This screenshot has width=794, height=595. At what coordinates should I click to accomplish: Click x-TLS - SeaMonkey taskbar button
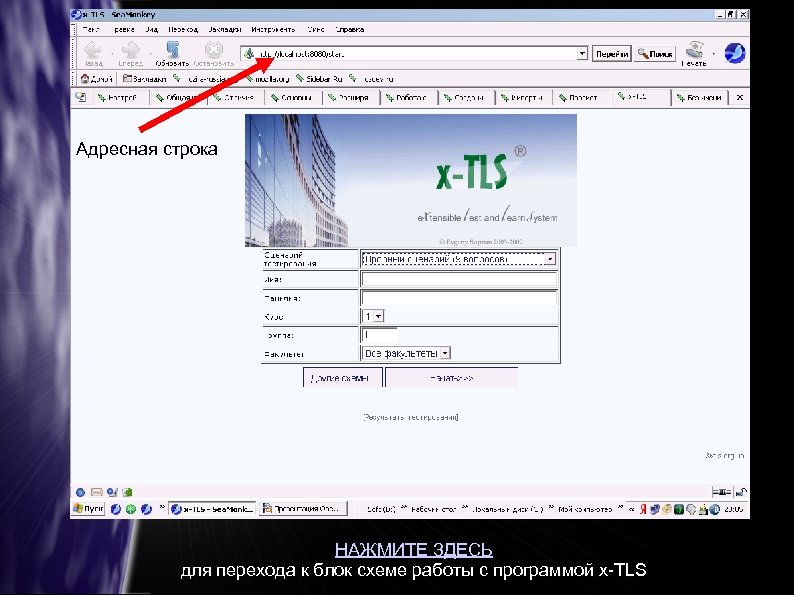coord(213,509)
